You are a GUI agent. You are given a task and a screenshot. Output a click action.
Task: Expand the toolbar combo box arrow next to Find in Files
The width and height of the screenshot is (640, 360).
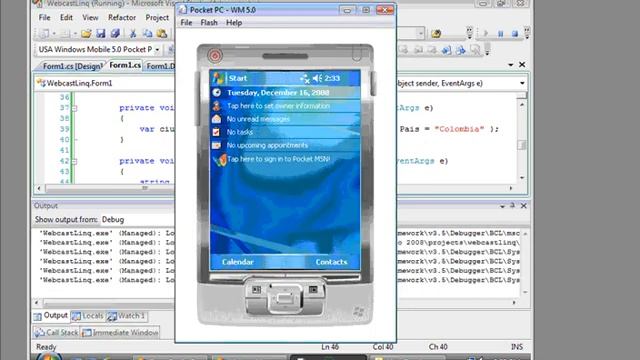click(420, 33)
